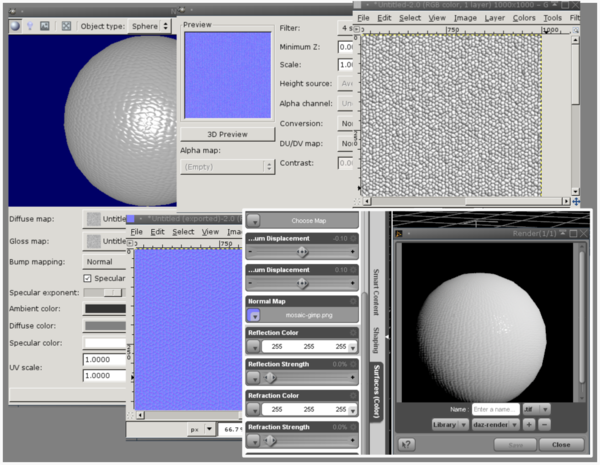This screenshot has height=465, width=600.
Task: Open File menu in exported GIMP window
Action: [136, 232]
